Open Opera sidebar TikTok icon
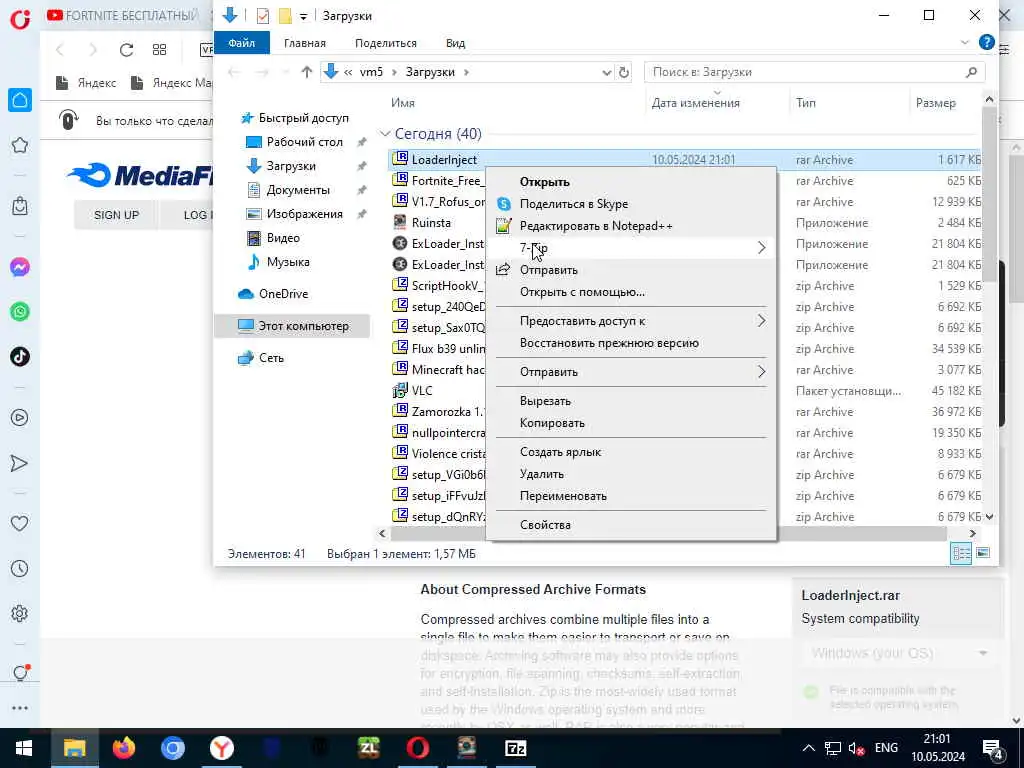 (20, 357)
